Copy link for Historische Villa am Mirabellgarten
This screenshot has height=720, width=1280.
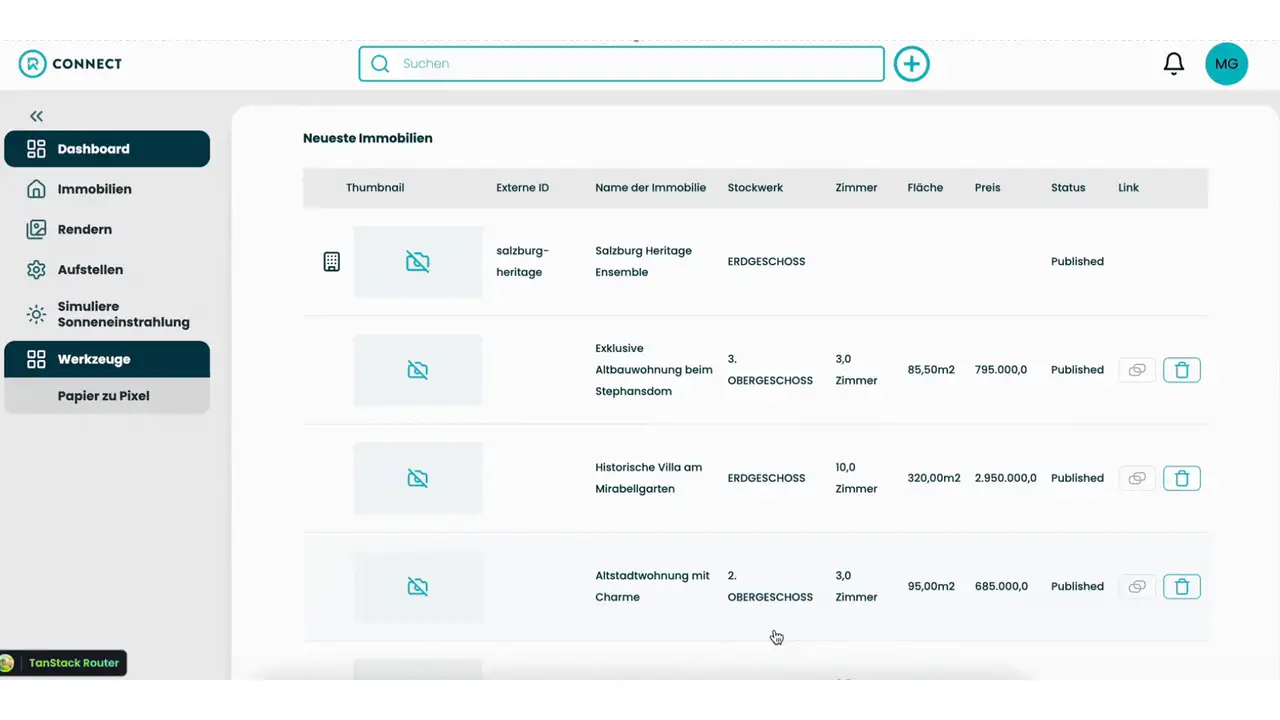[x=1137, y=478]
